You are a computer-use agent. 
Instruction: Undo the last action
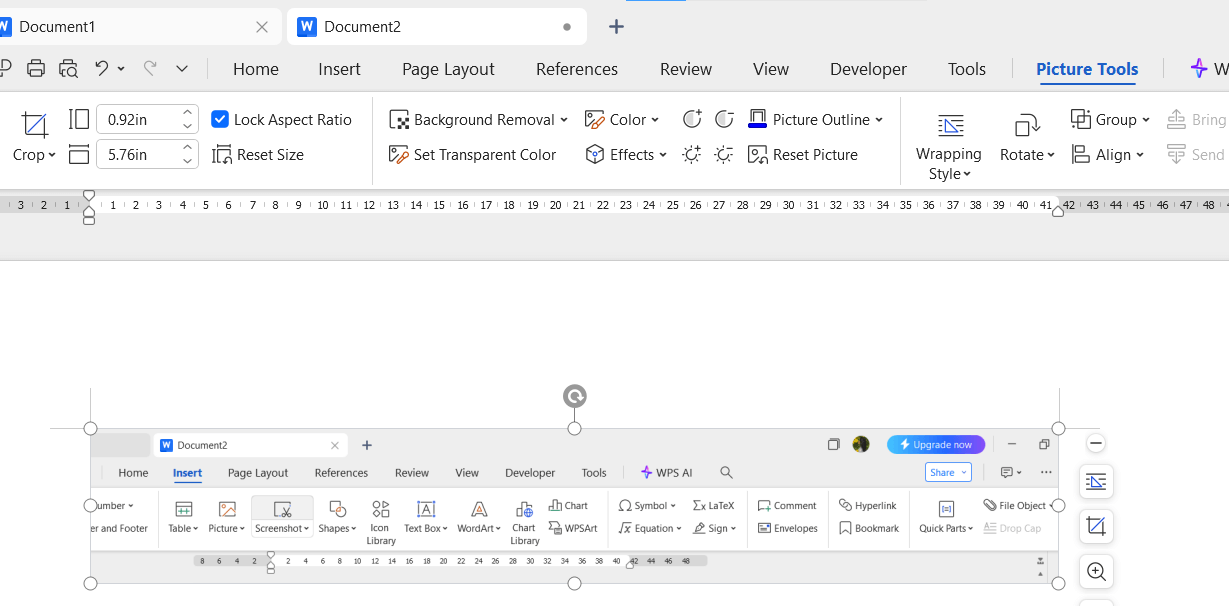click(101, 69)
